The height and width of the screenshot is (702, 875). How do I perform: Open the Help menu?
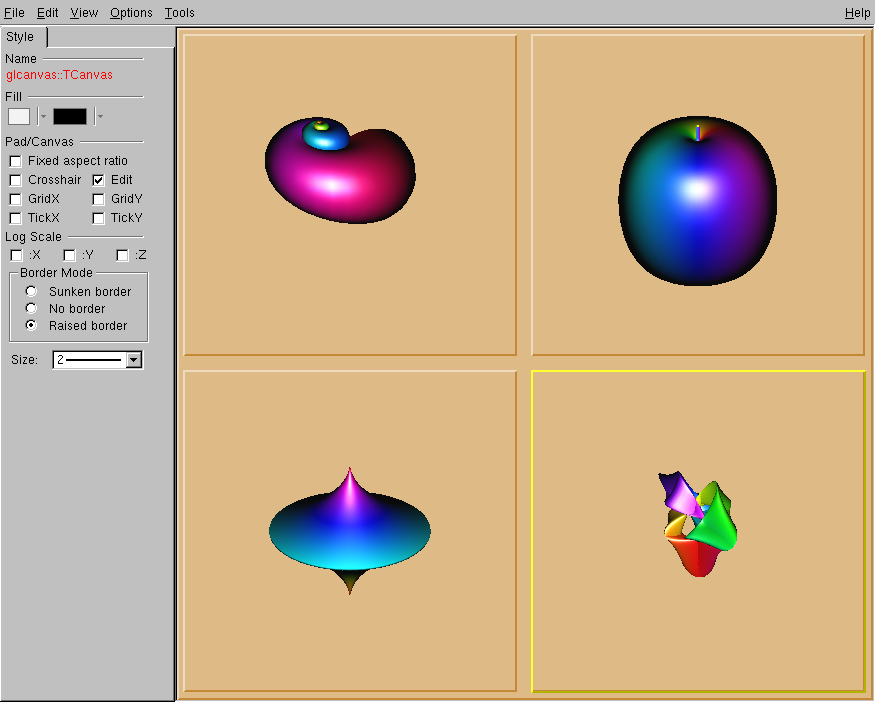pos(857,13)
